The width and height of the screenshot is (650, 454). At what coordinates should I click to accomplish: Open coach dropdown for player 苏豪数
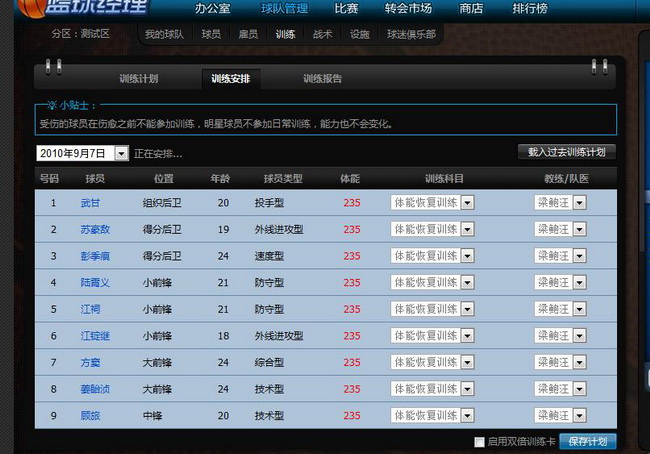point(579,229)
